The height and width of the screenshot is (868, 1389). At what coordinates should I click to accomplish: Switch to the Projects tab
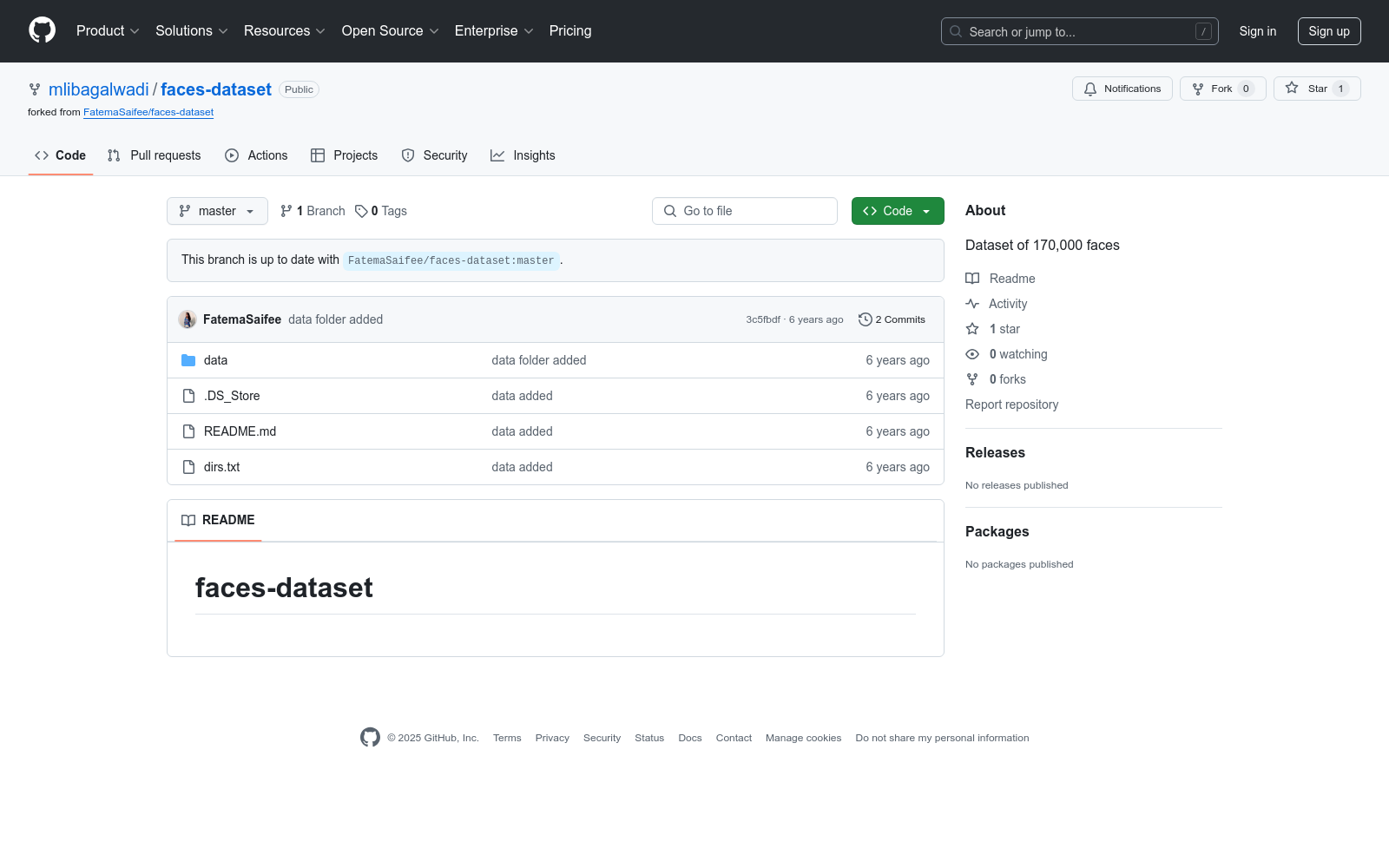(345, 155)
